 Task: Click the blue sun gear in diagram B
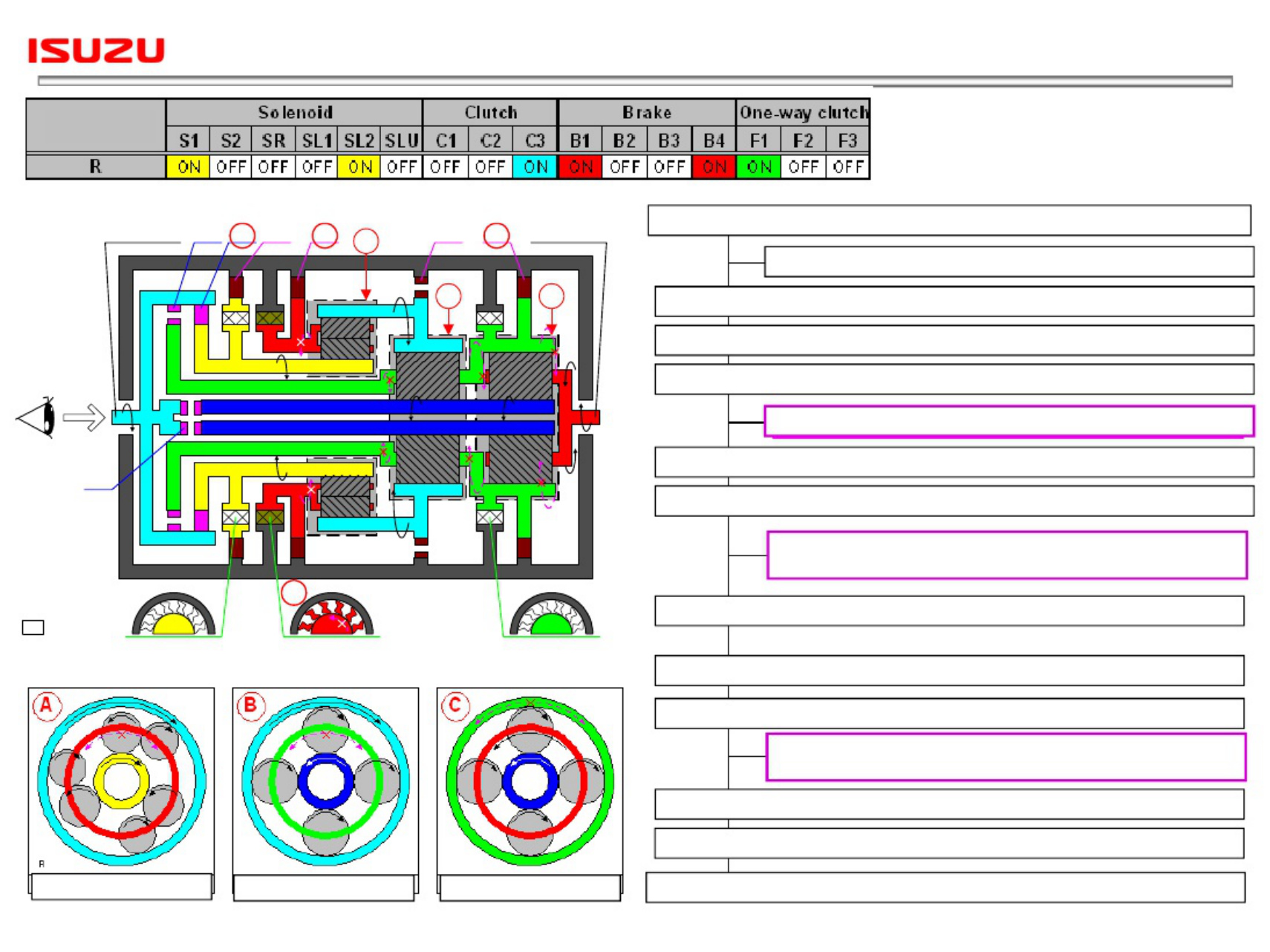pyautogui.click(x=326, y=781)
